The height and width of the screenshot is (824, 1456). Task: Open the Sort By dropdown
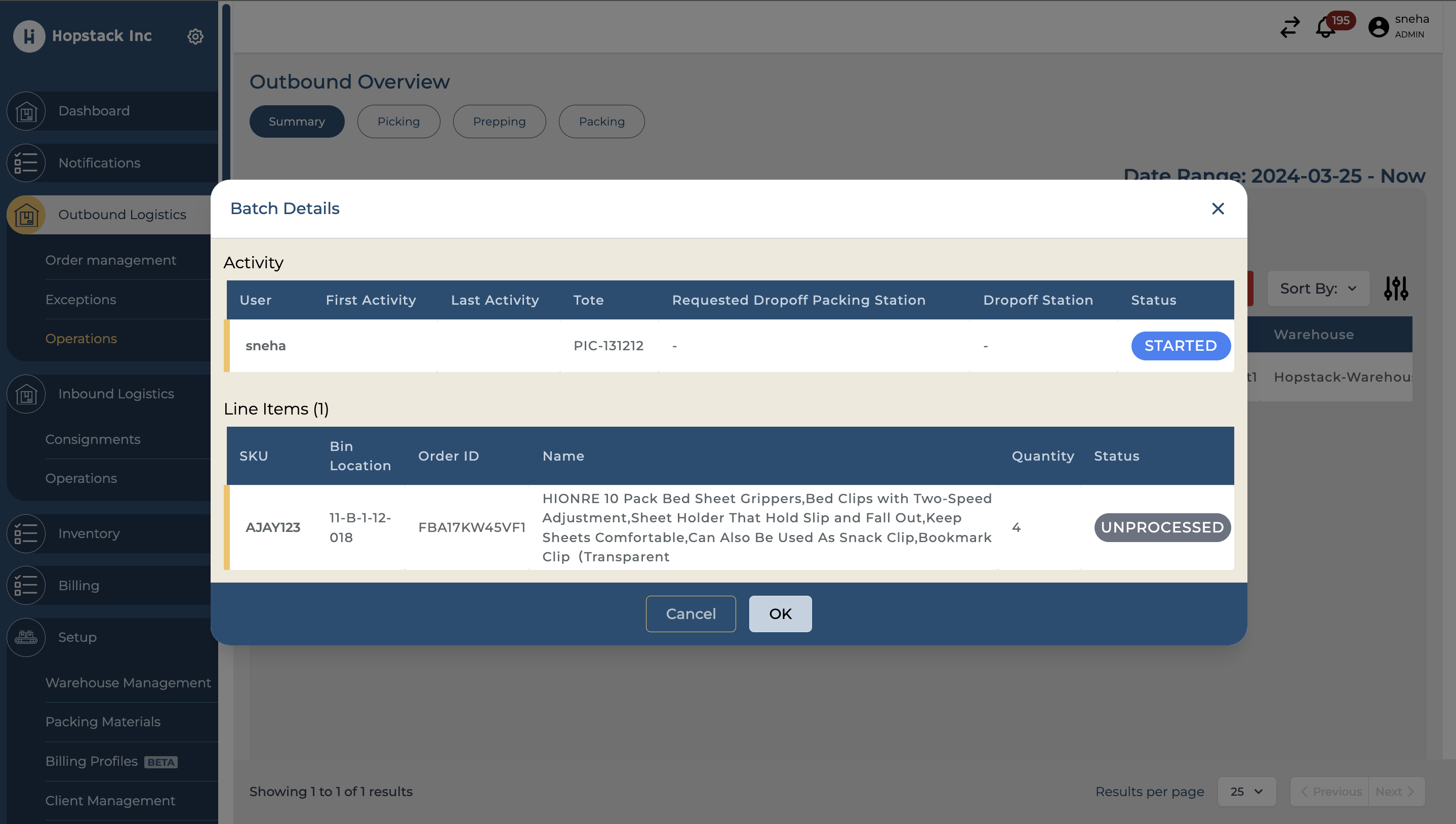(x=1318, y=289)
